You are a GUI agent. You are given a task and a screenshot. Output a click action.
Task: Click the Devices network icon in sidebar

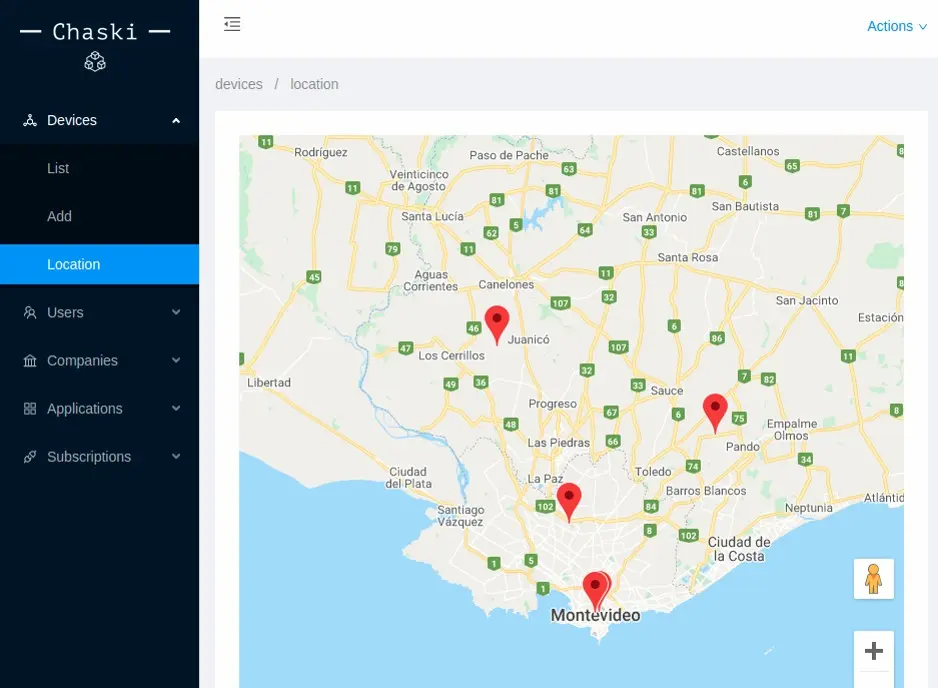[x=30, y=121]
